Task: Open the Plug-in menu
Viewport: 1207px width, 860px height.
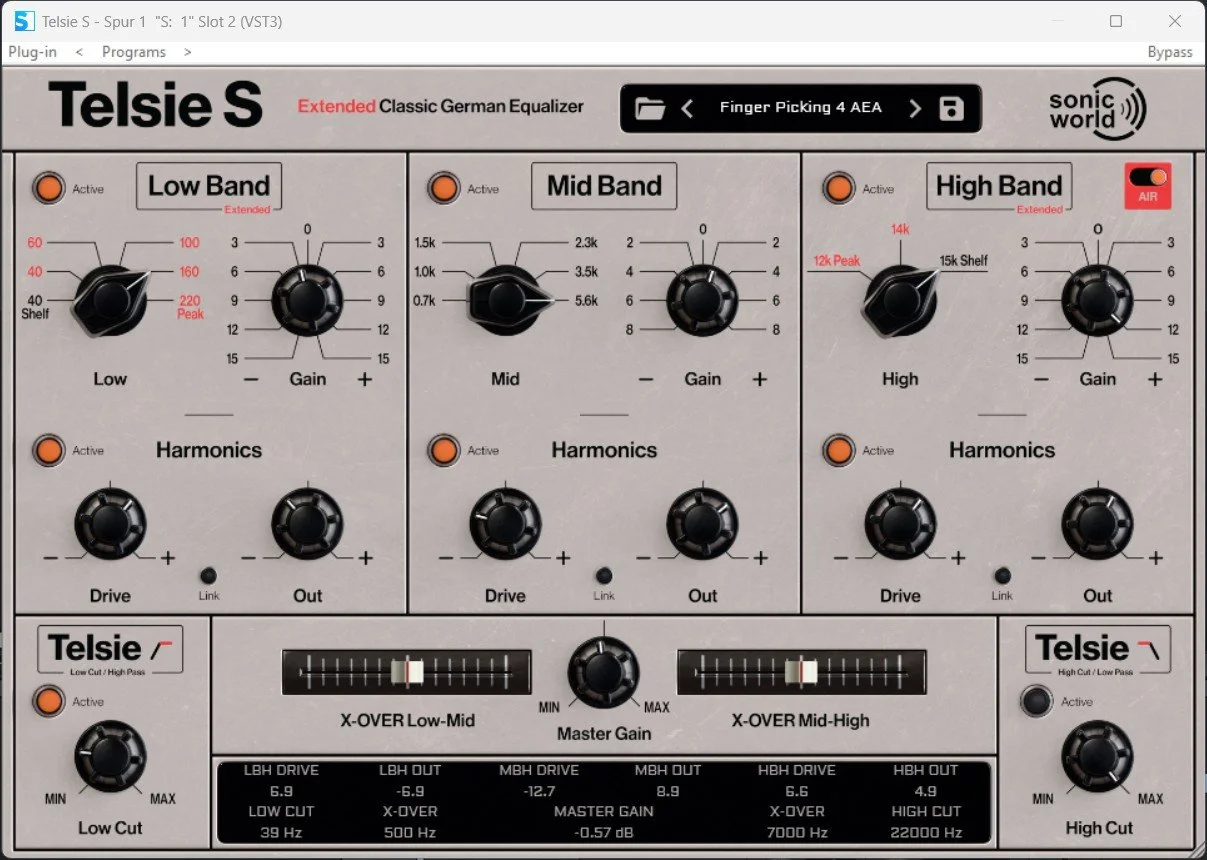Action: (x=32, y=51)
